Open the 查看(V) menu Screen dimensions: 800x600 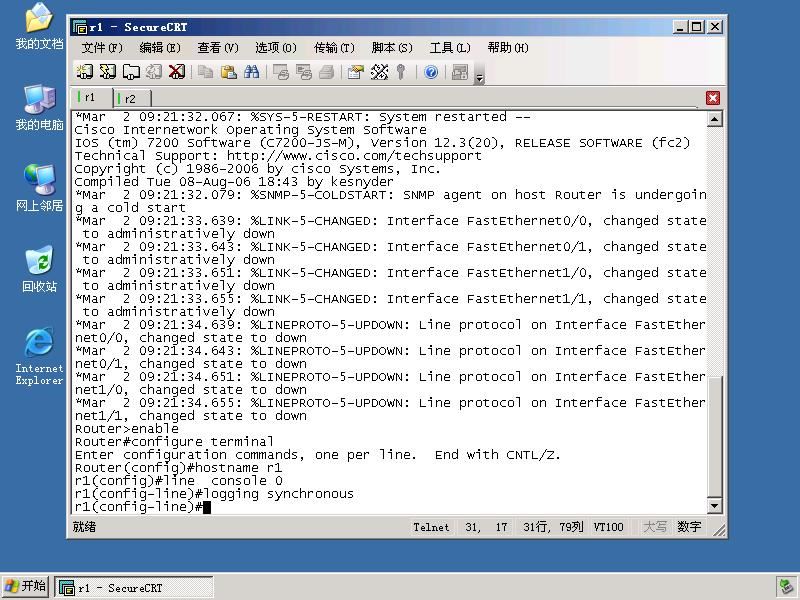point(218,48)
